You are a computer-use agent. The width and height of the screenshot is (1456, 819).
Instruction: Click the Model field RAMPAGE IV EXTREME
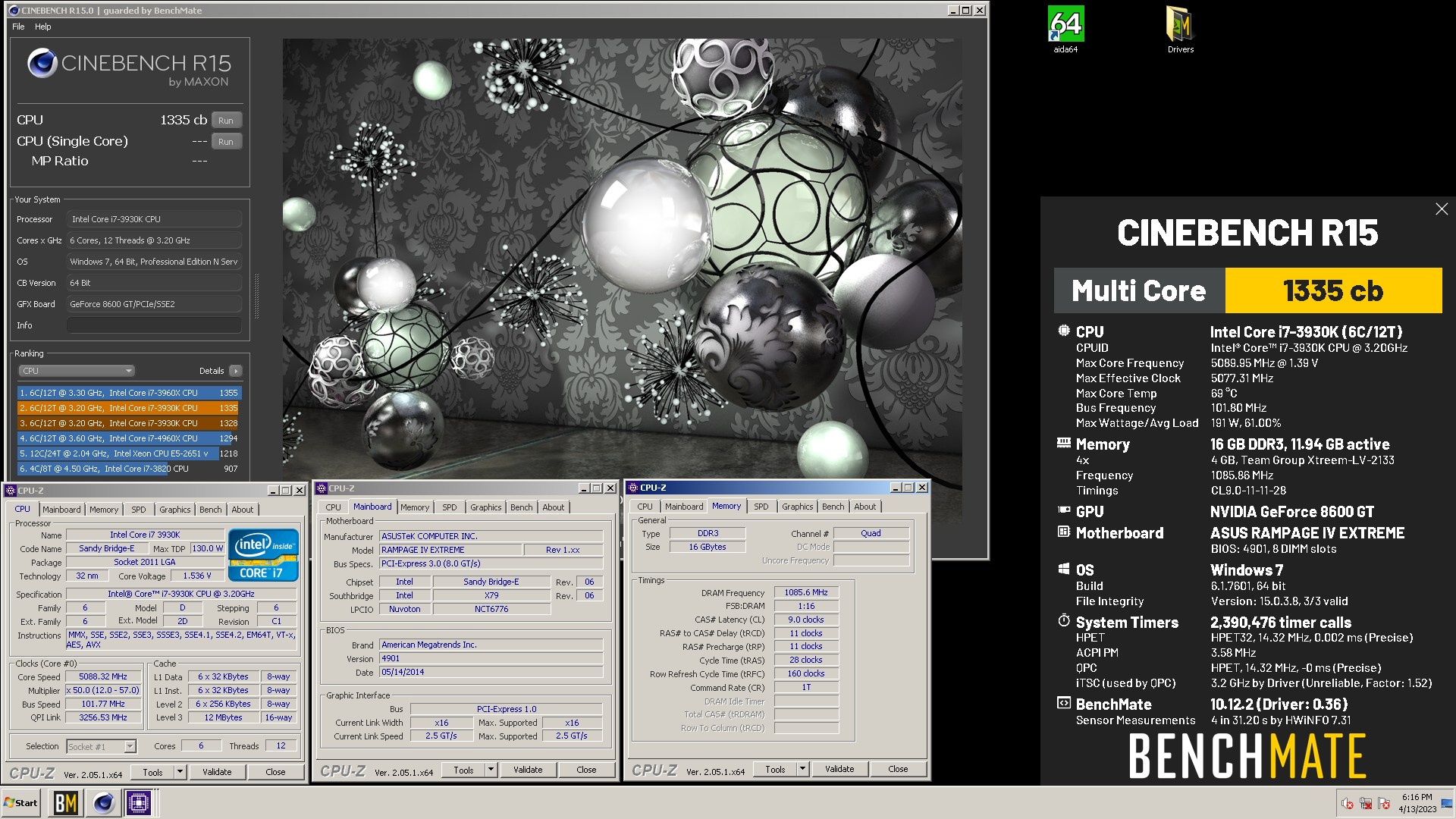tap(450, 551)
